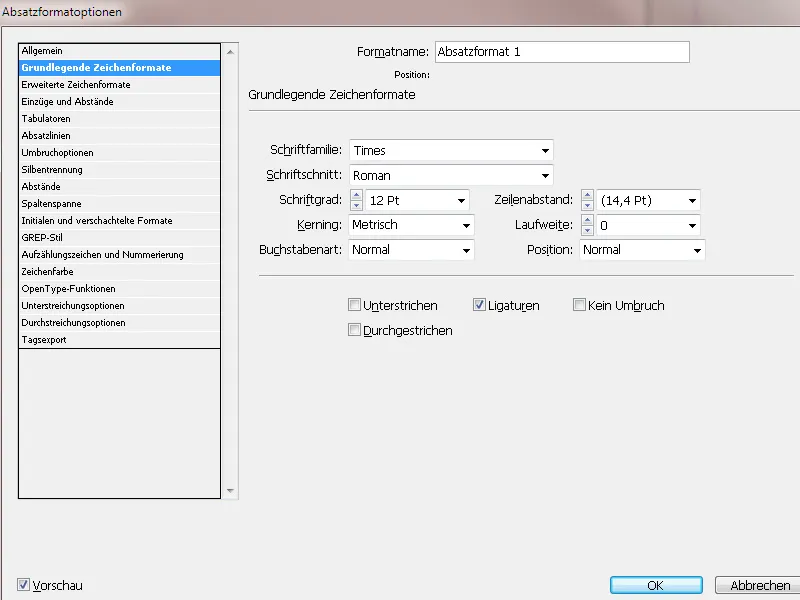The width and height of the screenshot is (800, 600).
Task: Increase Laufweite with up arrow
Action: coord(587,220)
